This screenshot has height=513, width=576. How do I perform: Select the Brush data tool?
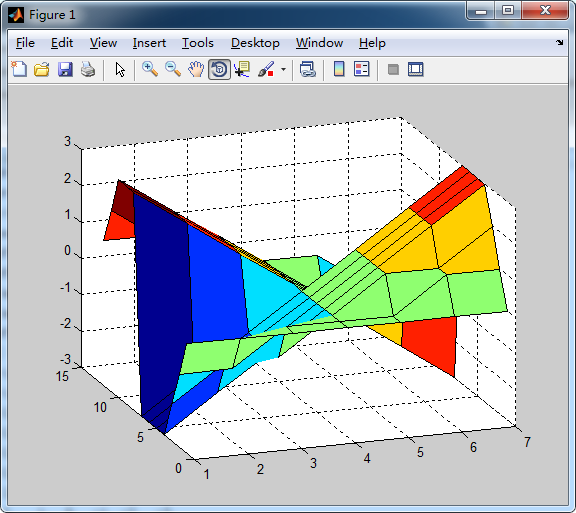click(x=266, y=69)
